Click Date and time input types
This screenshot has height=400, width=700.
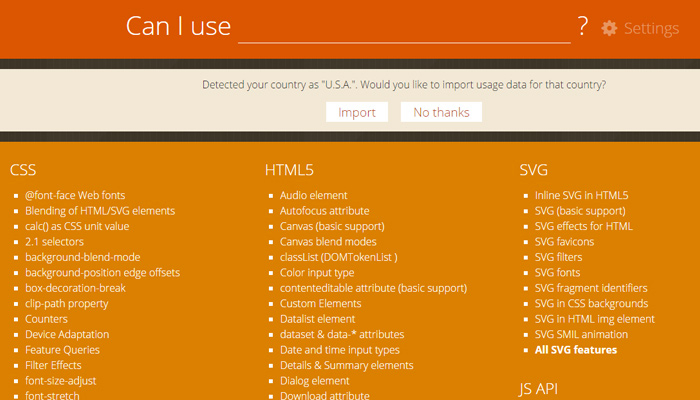[x=340, y=350]
